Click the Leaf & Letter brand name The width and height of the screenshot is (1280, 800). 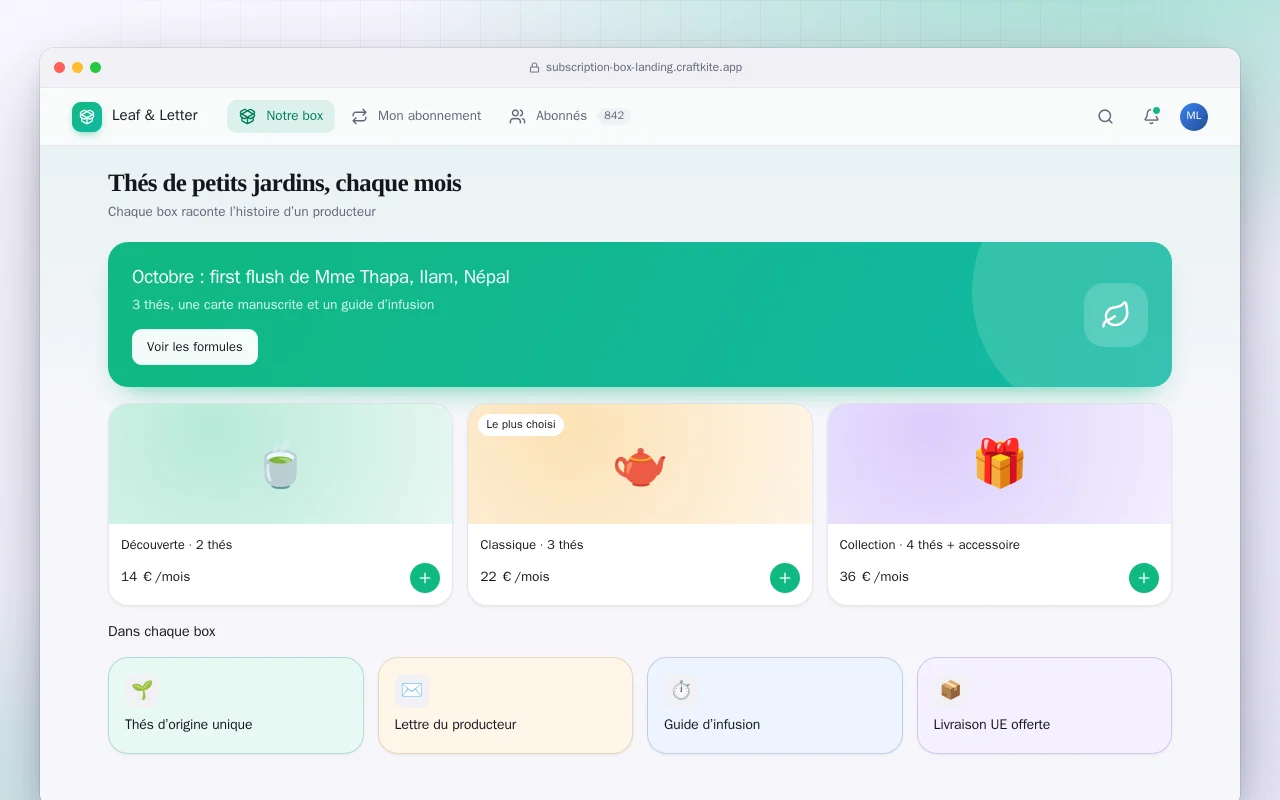(155, 115)
